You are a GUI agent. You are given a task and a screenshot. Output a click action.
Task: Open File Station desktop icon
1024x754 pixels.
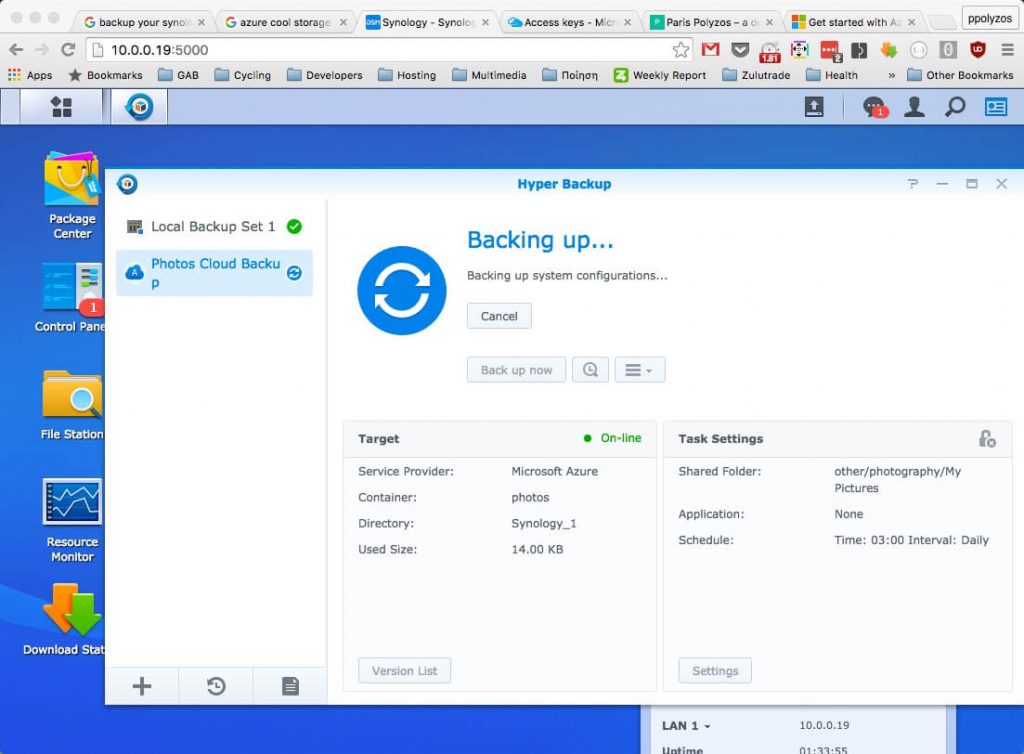click(72, 405)
